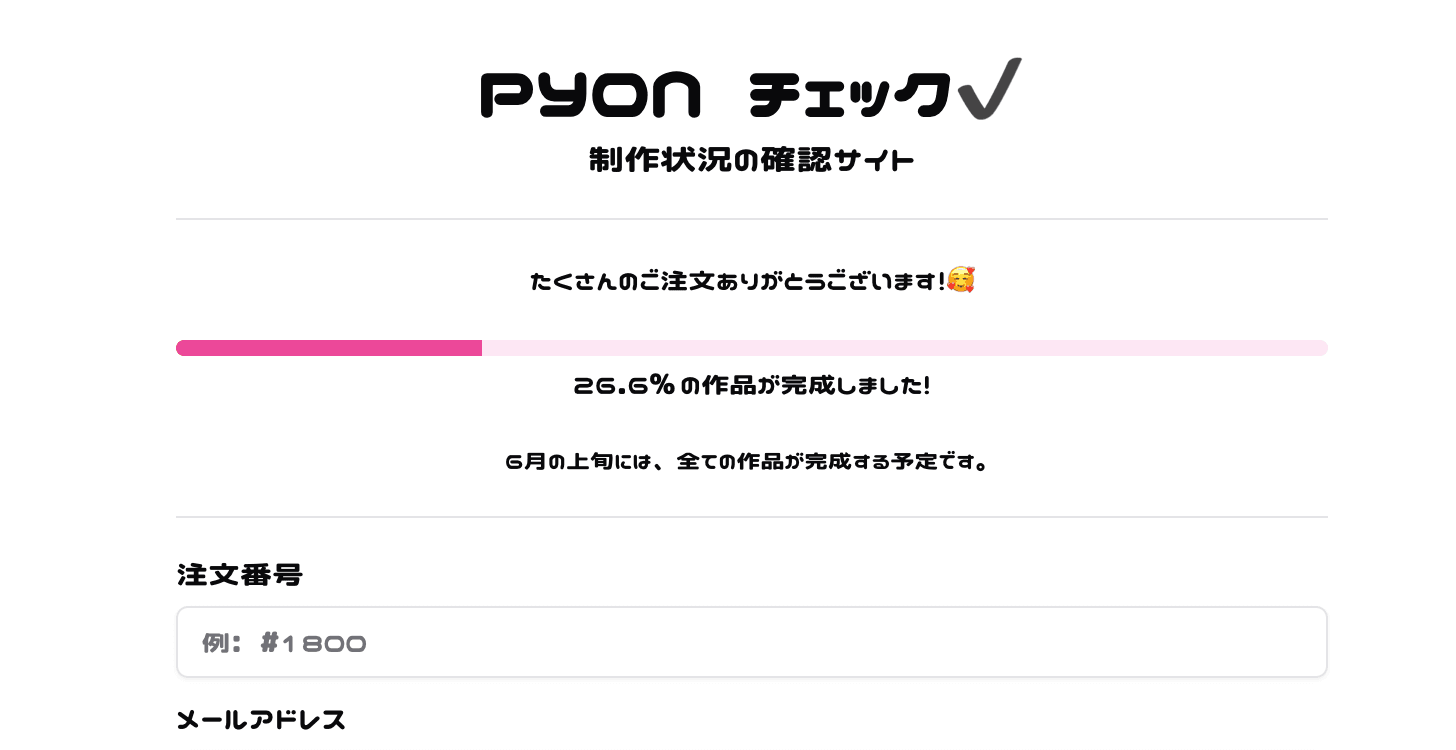
Task: Click the divider line below the subtitle
Action: pos(752,219)
